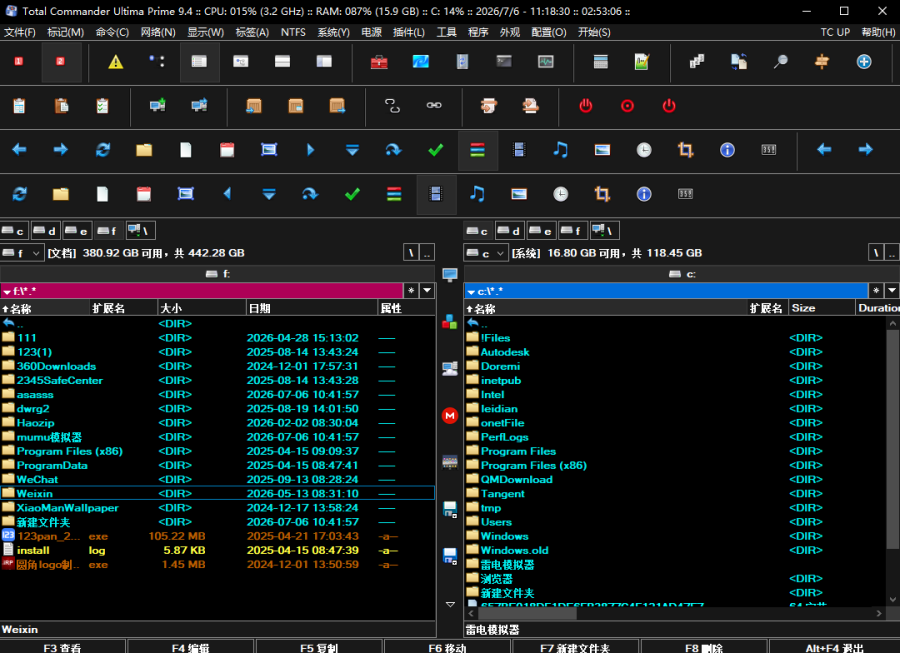Open the red toolbox icon
Image resolution: width=900 pixels, height=653 pixels.
379,61
